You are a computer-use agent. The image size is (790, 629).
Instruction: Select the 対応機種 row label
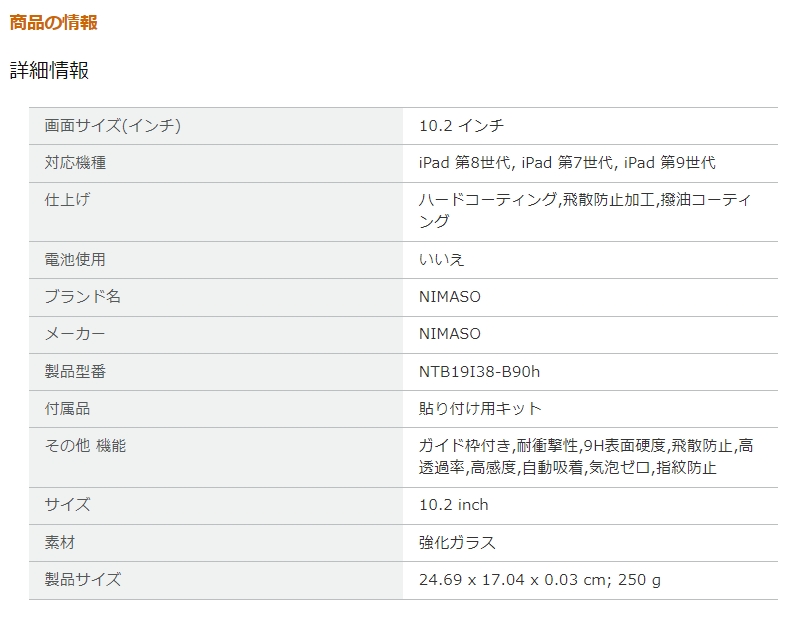click(75, 163)
